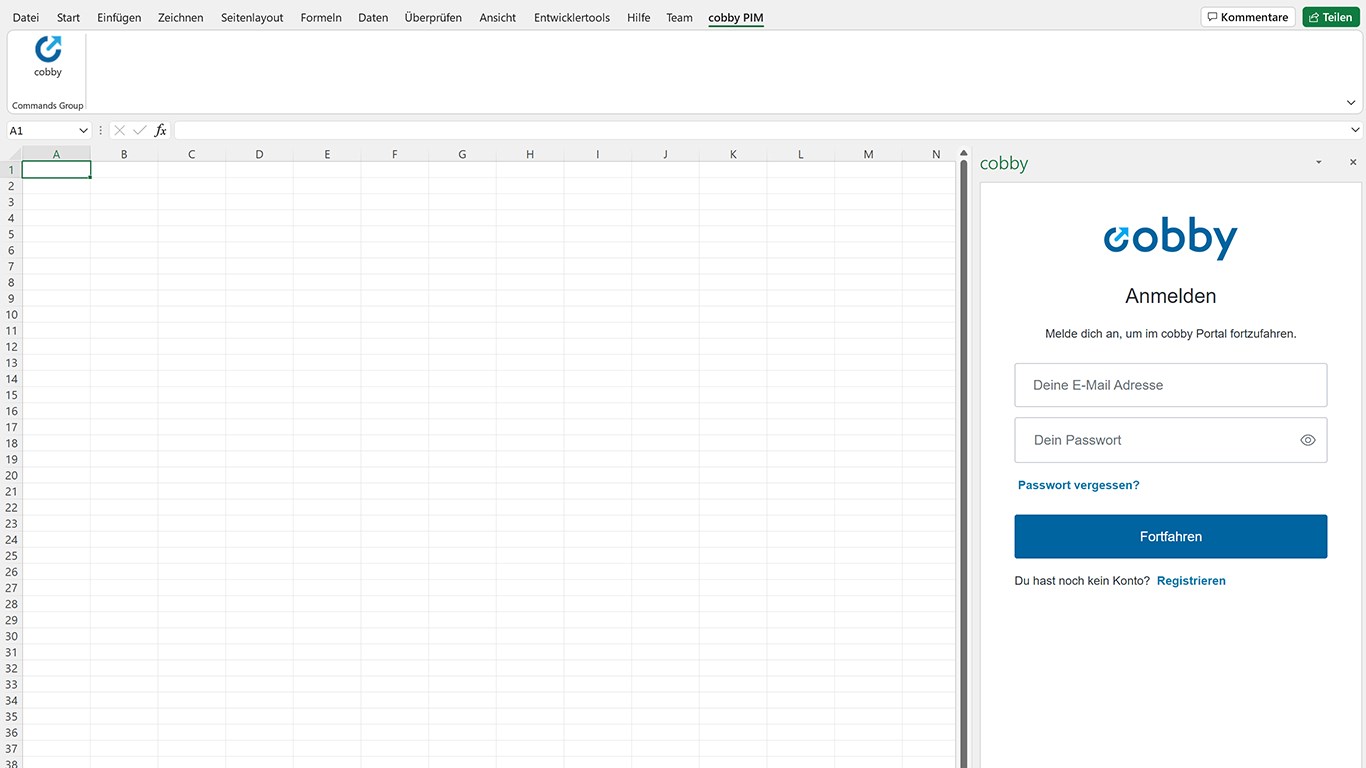Screen dimensions: 1366x768
Task: Click the Registrieren link
Action: [1191, 581]
